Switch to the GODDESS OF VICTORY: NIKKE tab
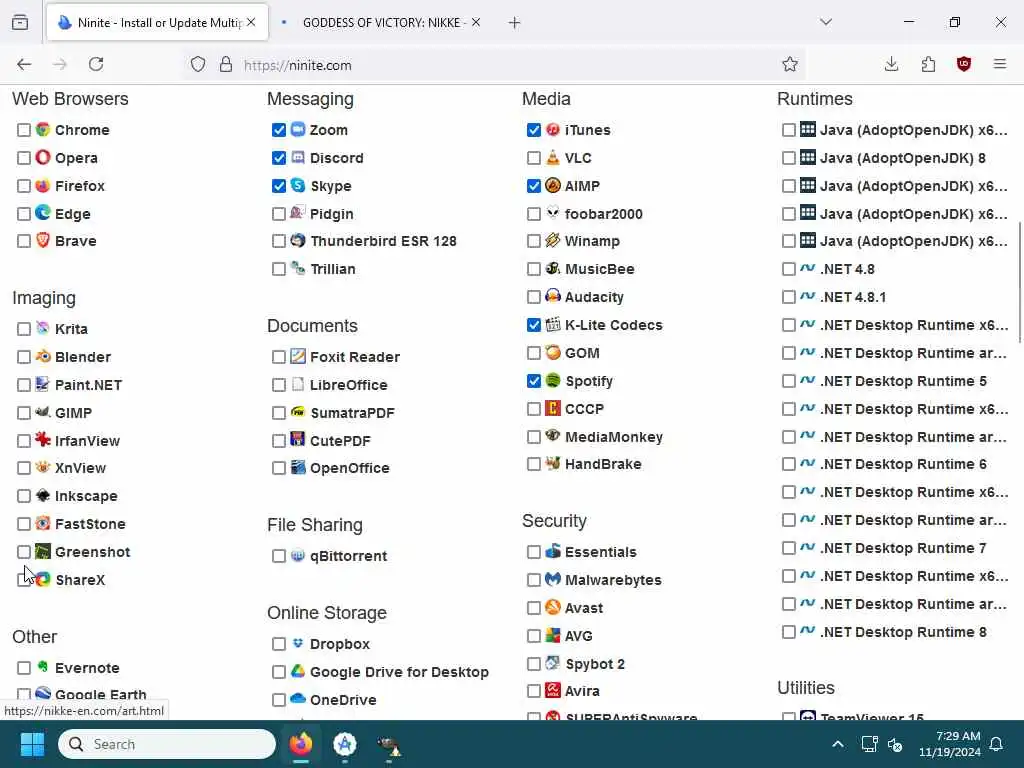This screenshot has height=768, width=1024. [x=381, y=22]
